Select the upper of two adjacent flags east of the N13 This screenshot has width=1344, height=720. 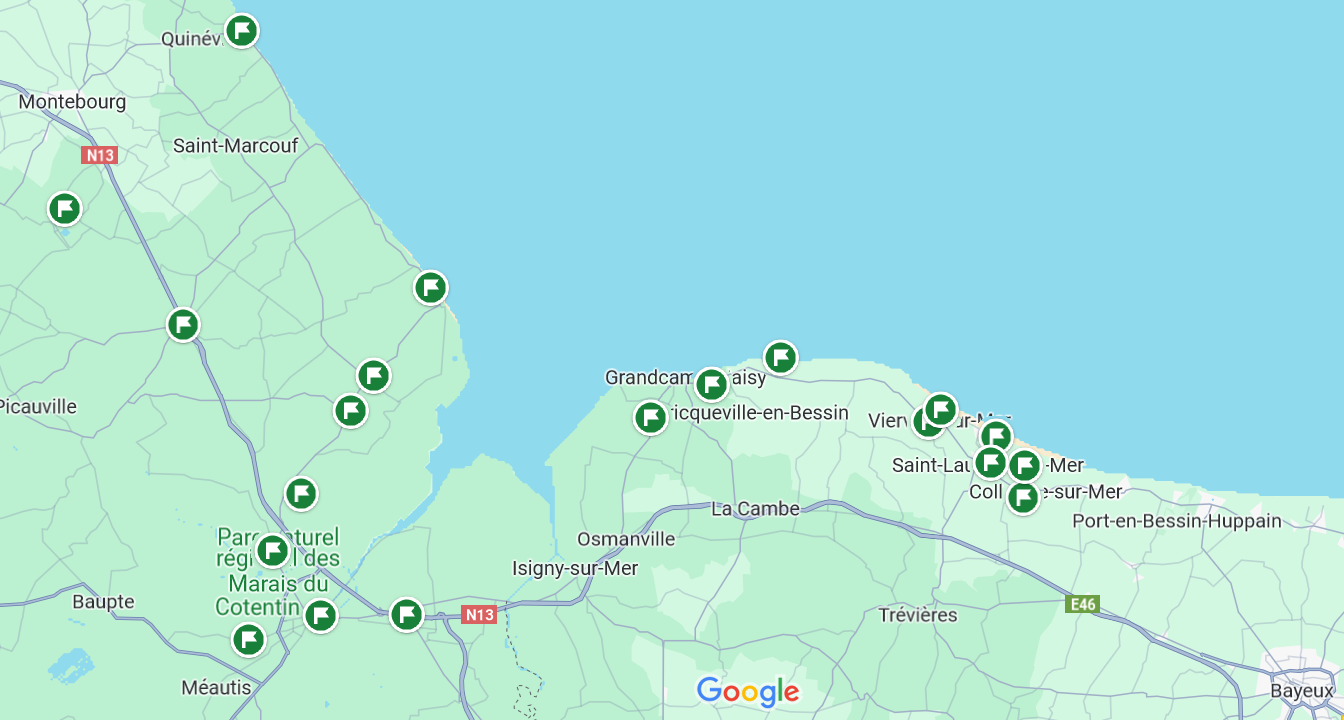point(373,376)
